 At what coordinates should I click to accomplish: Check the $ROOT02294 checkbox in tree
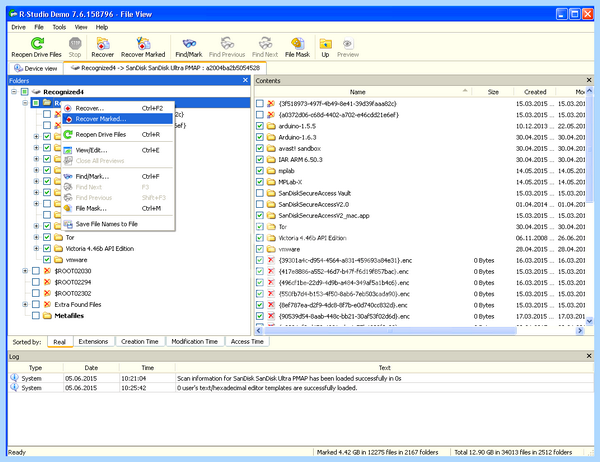36,282
